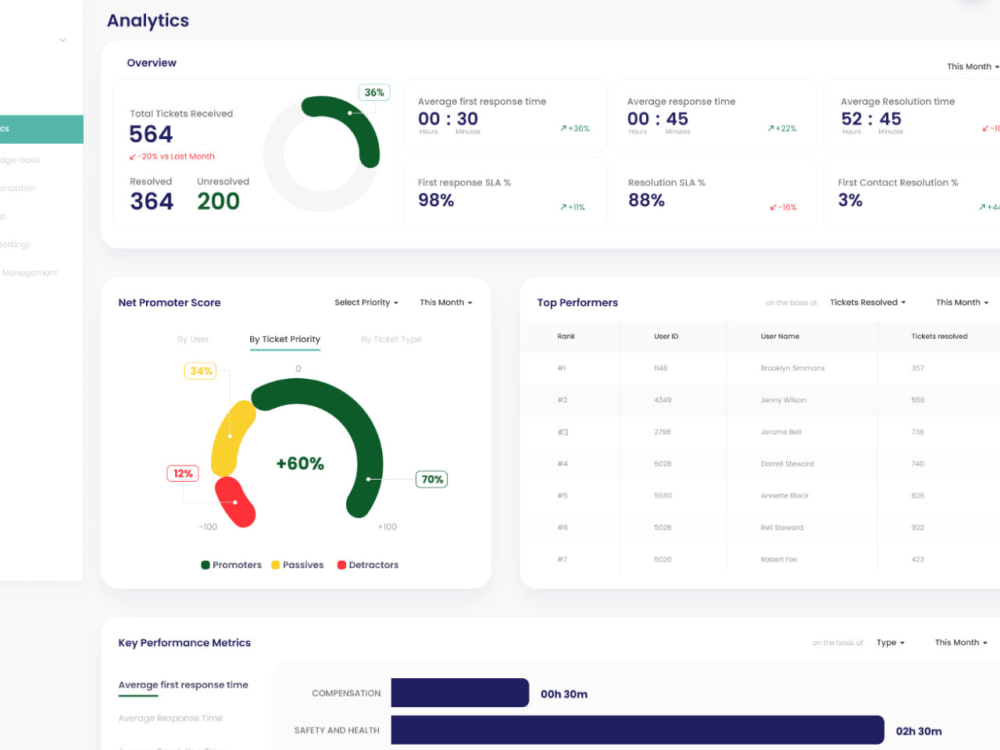Image resolution: width=1000 pixels, height=750 pixels.
Task: Select Average first response time metric tab
Action: [183, 685]
